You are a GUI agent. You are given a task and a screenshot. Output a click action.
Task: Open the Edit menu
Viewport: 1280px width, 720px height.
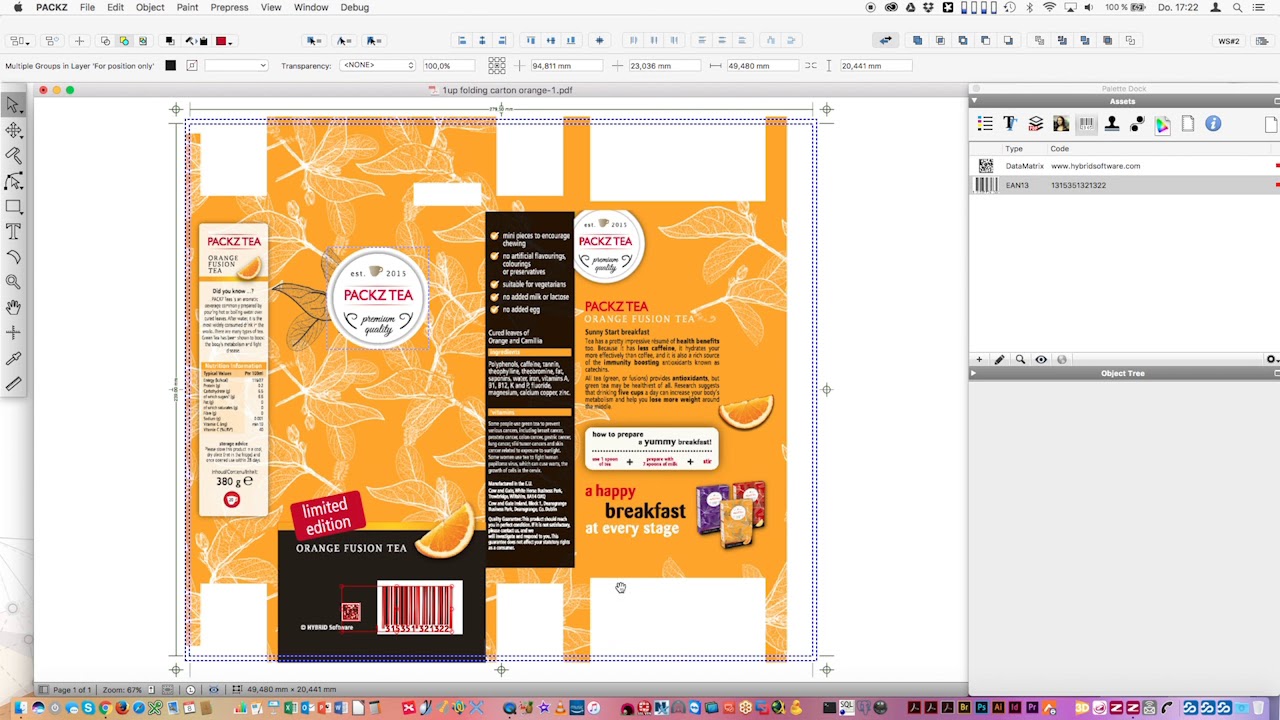point(115,7)
